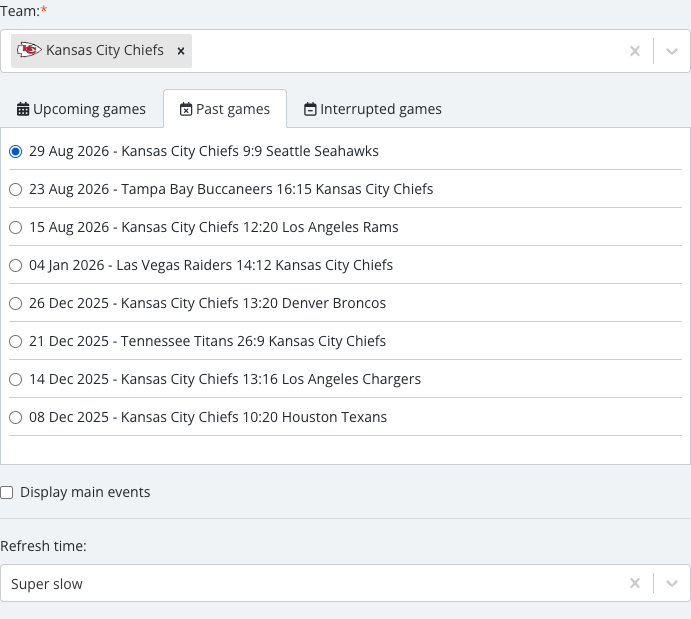Image resolution: width=691 pixels, height=619 pixels.
Task: Select the 14 Dec 2025 Los Angeles Chargers game
Action: [x=15, y=379]
